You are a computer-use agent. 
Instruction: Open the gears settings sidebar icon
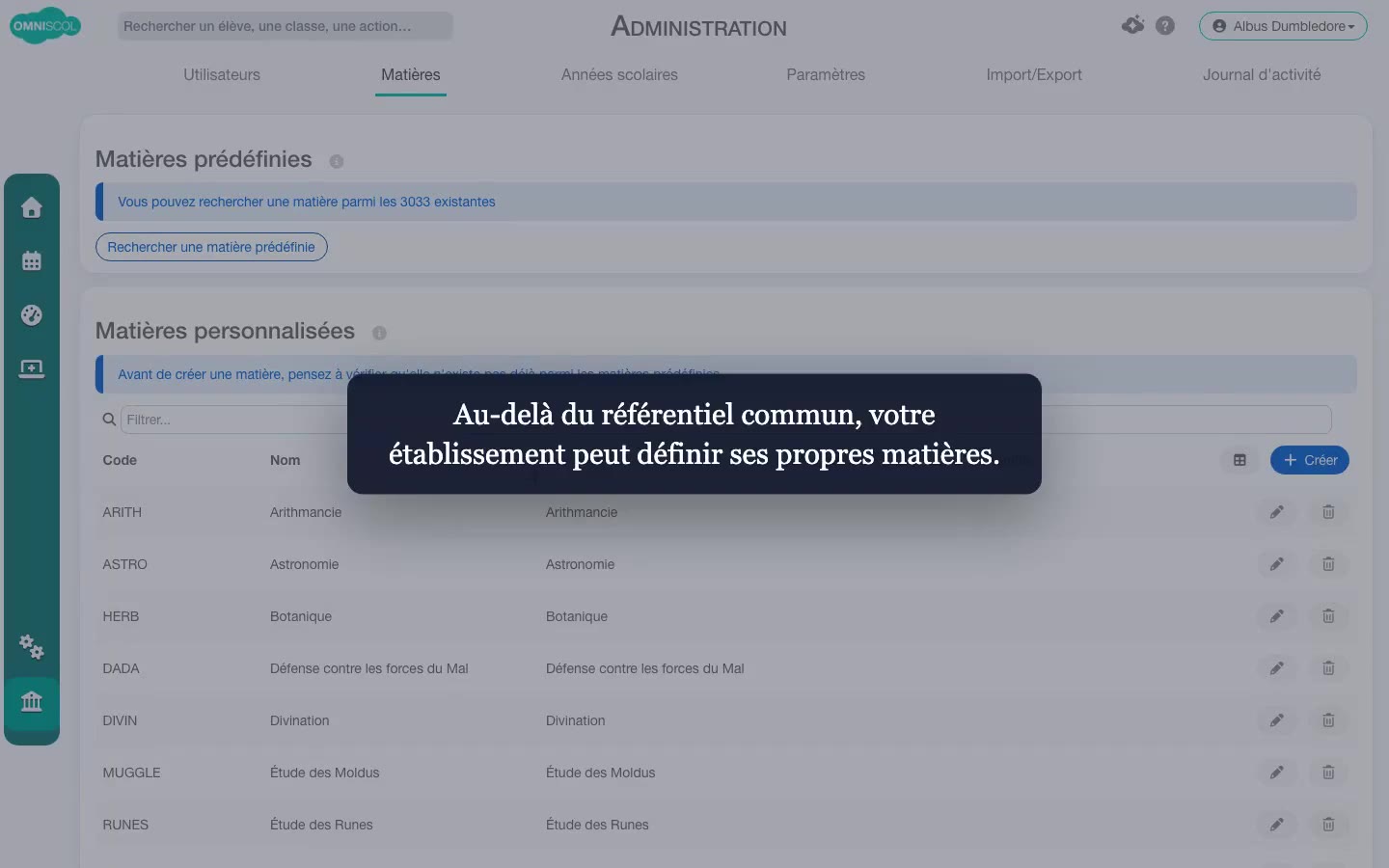tap(32, 646)
